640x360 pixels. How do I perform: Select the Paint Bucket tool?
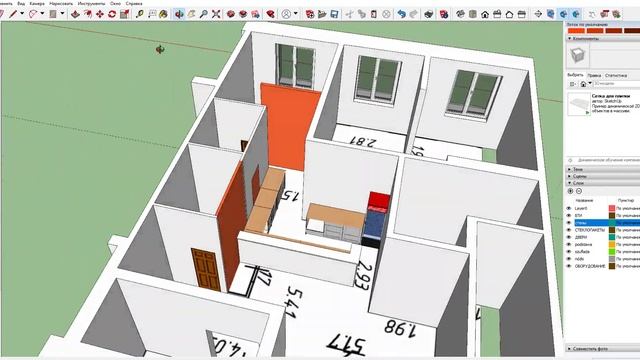[x=163, y=14]
